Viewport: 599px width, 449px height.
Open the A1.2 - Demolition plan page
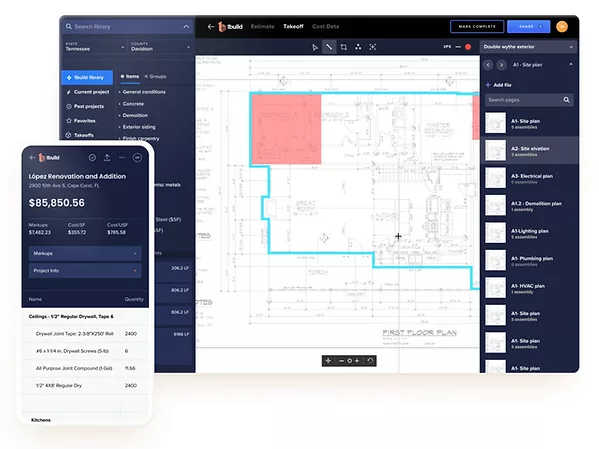(529, 205)
